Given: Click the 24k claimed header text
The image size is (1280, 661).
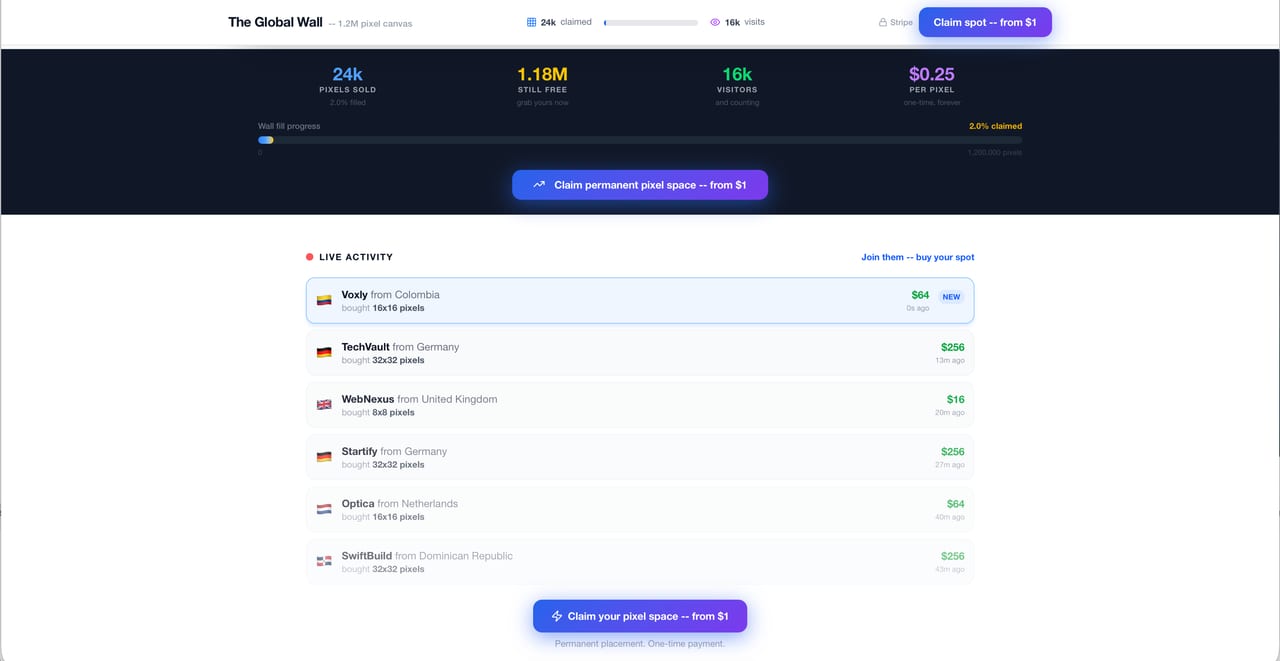Looking at the screenshot, I should click(566, 22).
